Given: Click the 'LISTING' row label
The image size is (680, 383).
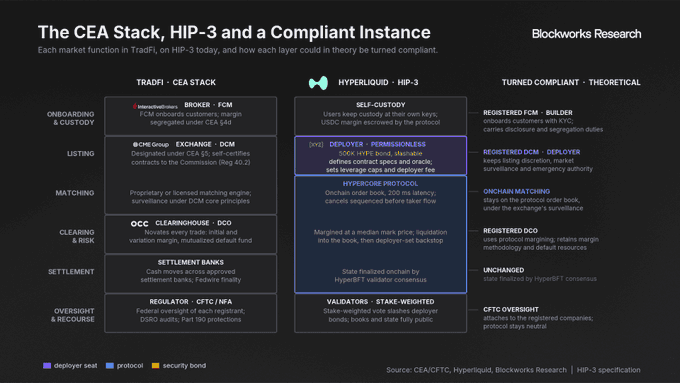Looking at the screenshot, I should pyautogui.click(x=81, y=154).
